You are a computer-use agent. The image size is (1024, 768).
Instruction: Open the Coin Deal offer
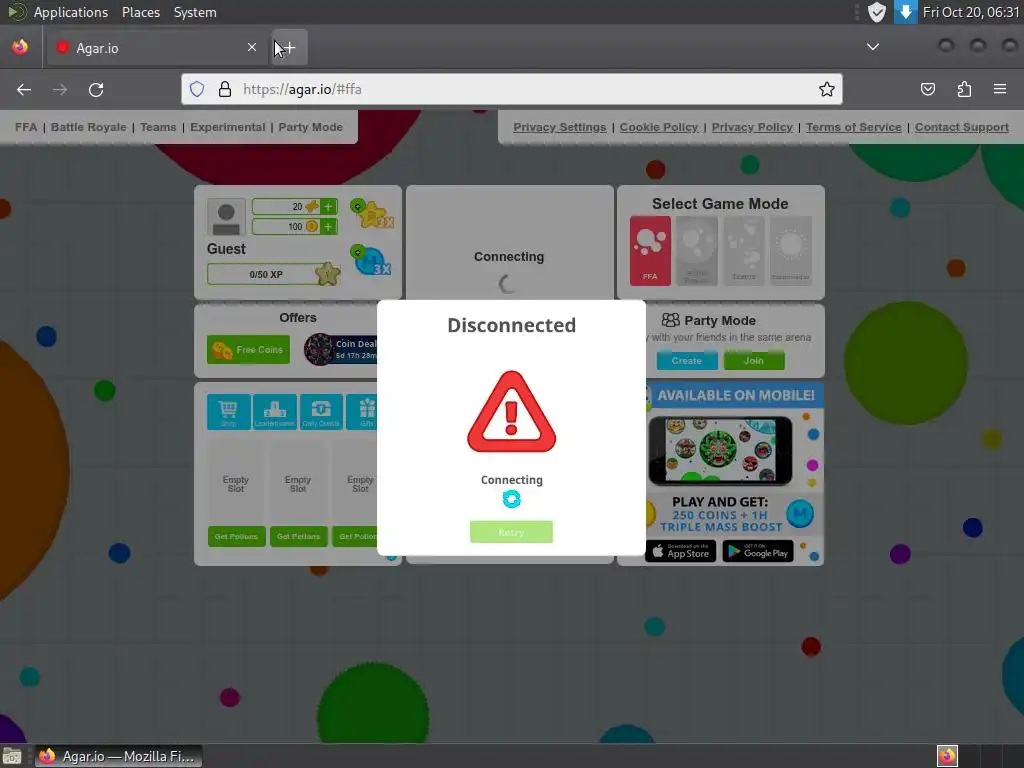341,349
